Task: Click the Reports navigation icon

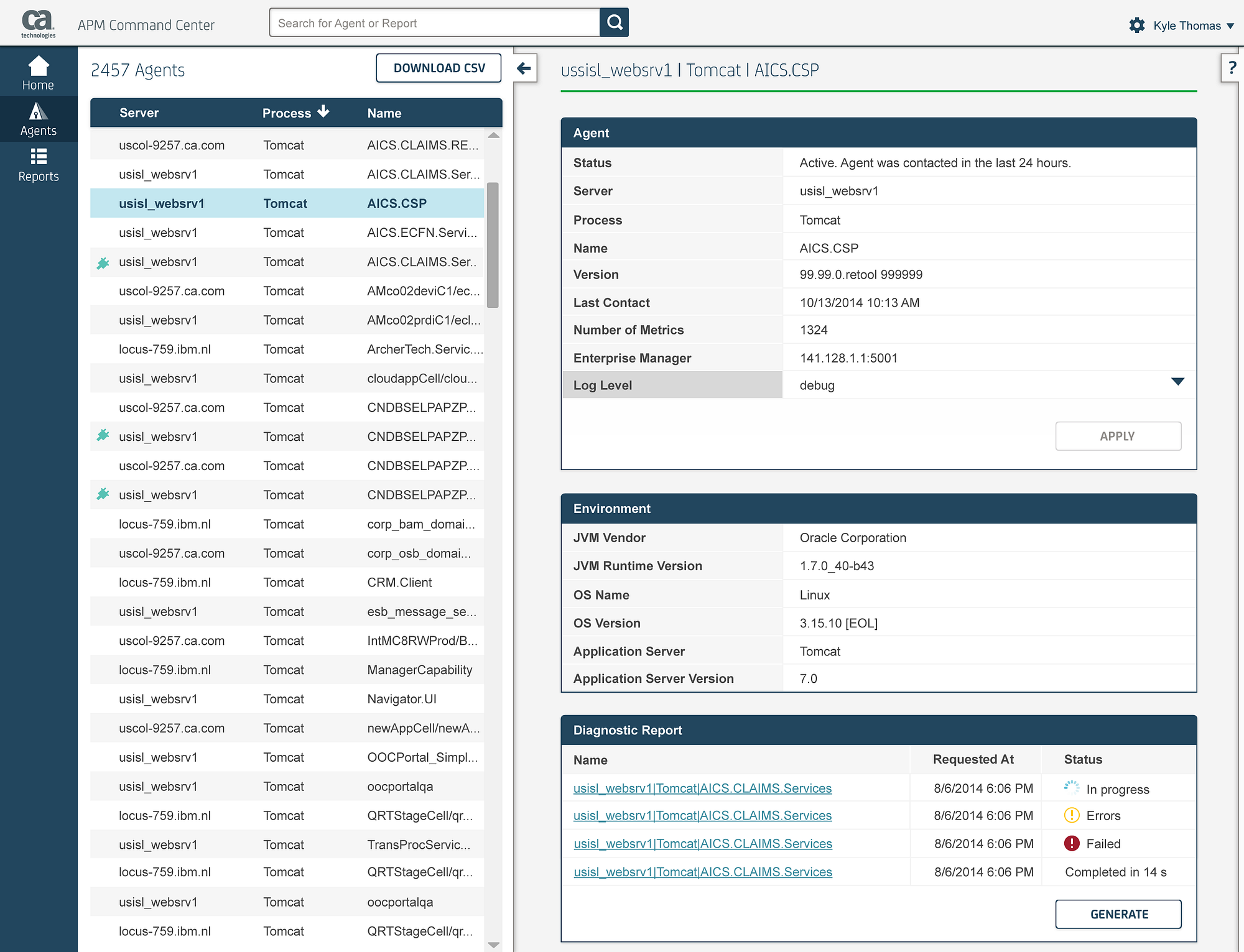Action: click(37, 165)
